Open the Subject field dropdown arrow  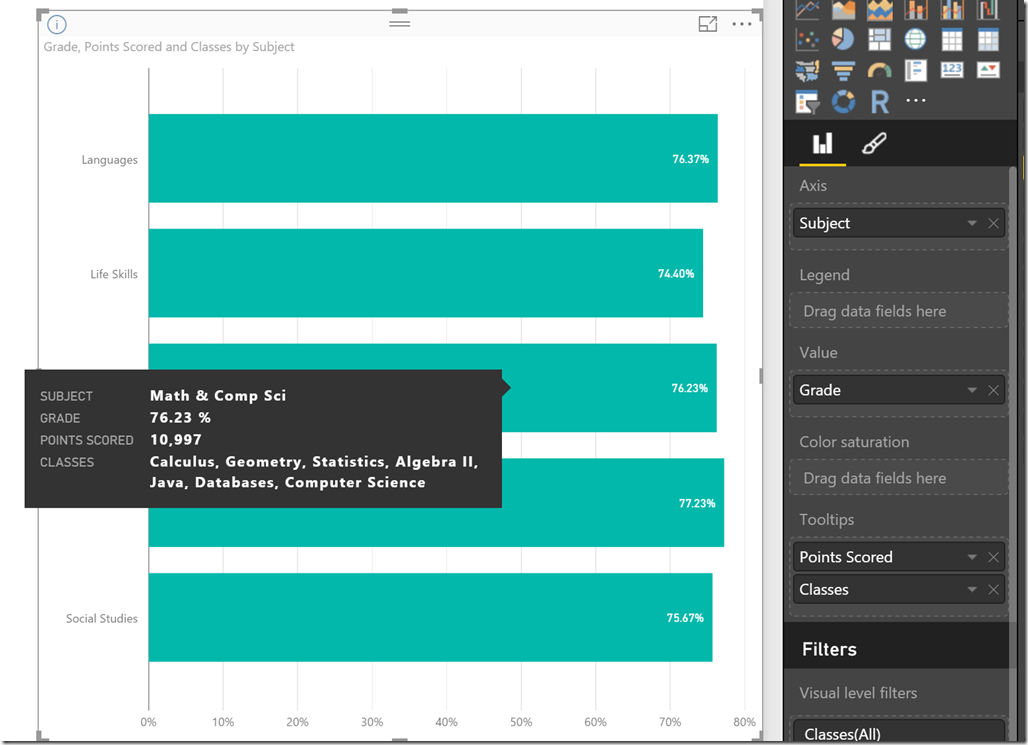pos(972,224)
